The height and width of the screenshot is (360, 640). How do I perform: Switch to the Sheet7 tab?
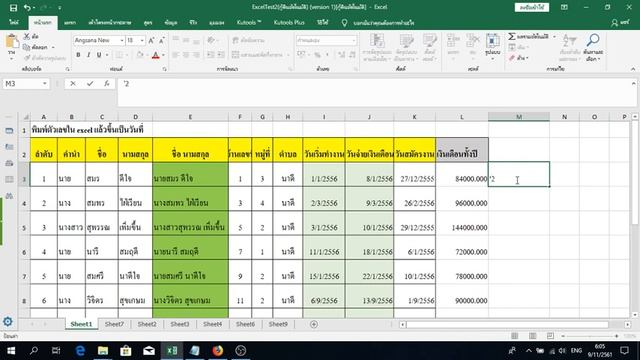click(x=114, y=324)
